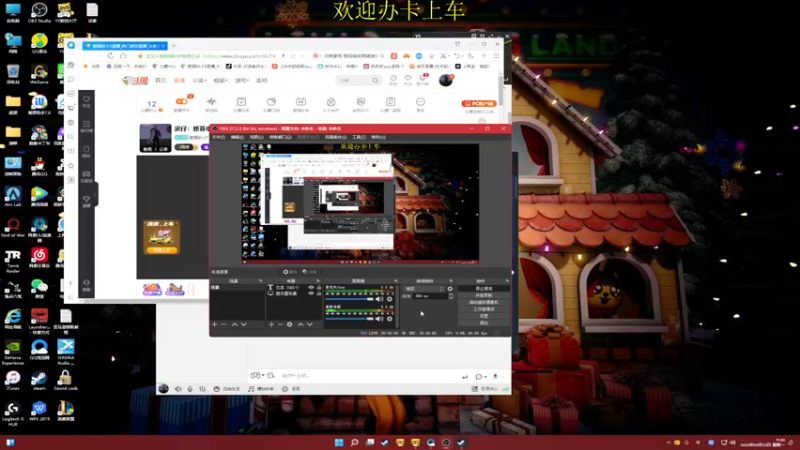This screenshot has width=800, height=450.
Task: Open OBS Studio desktop shortcut
Action: pyautogui.click(x=39, y=13)
